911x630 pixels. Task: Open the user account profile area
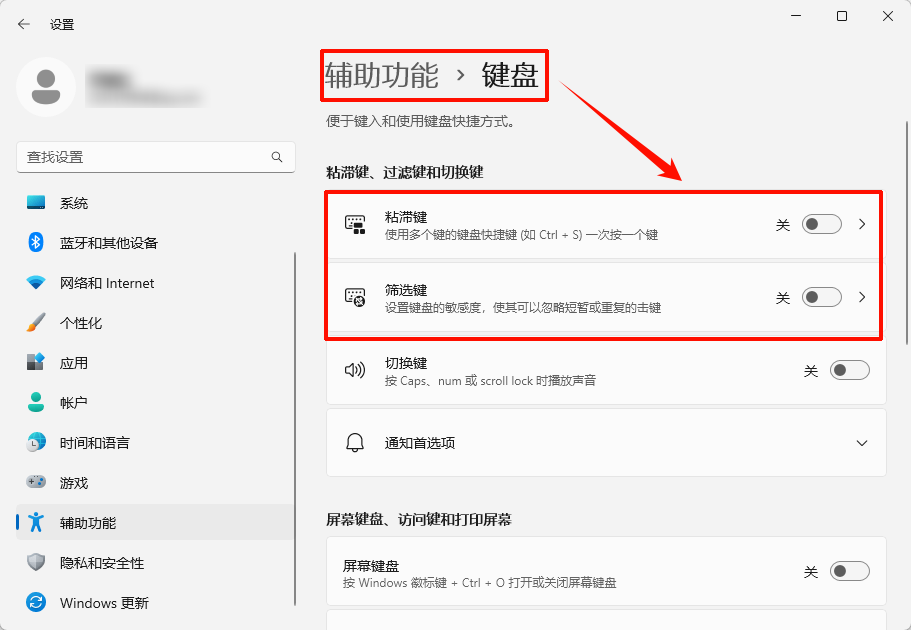click(100, 87)
